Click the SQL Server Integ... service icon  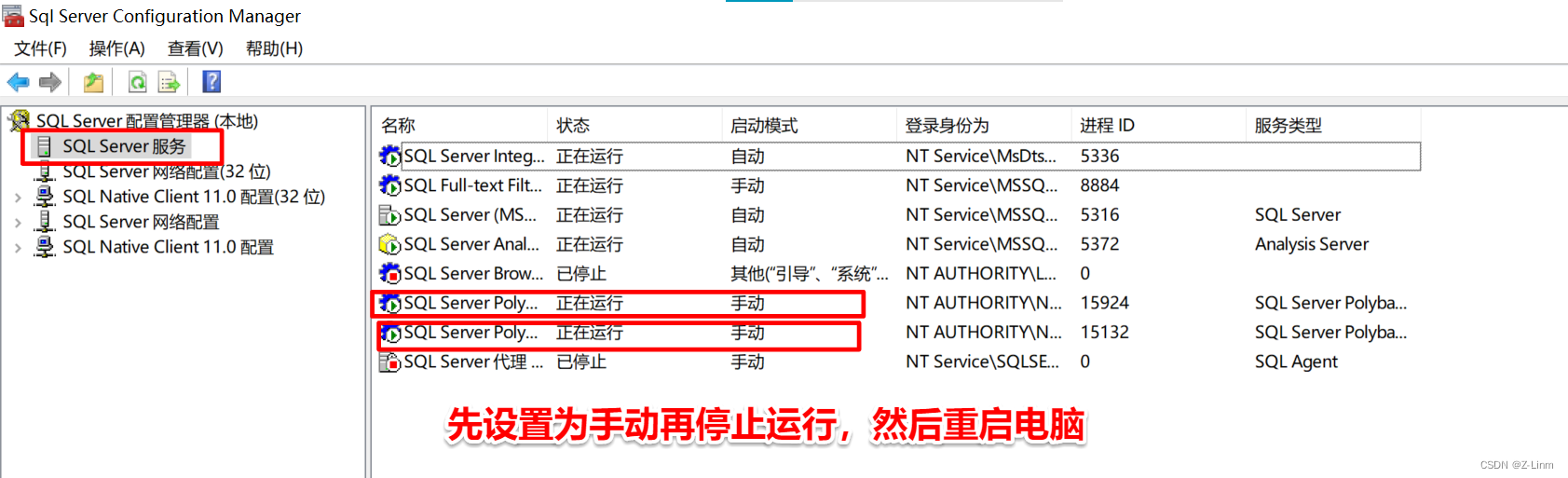coord(389,157)
